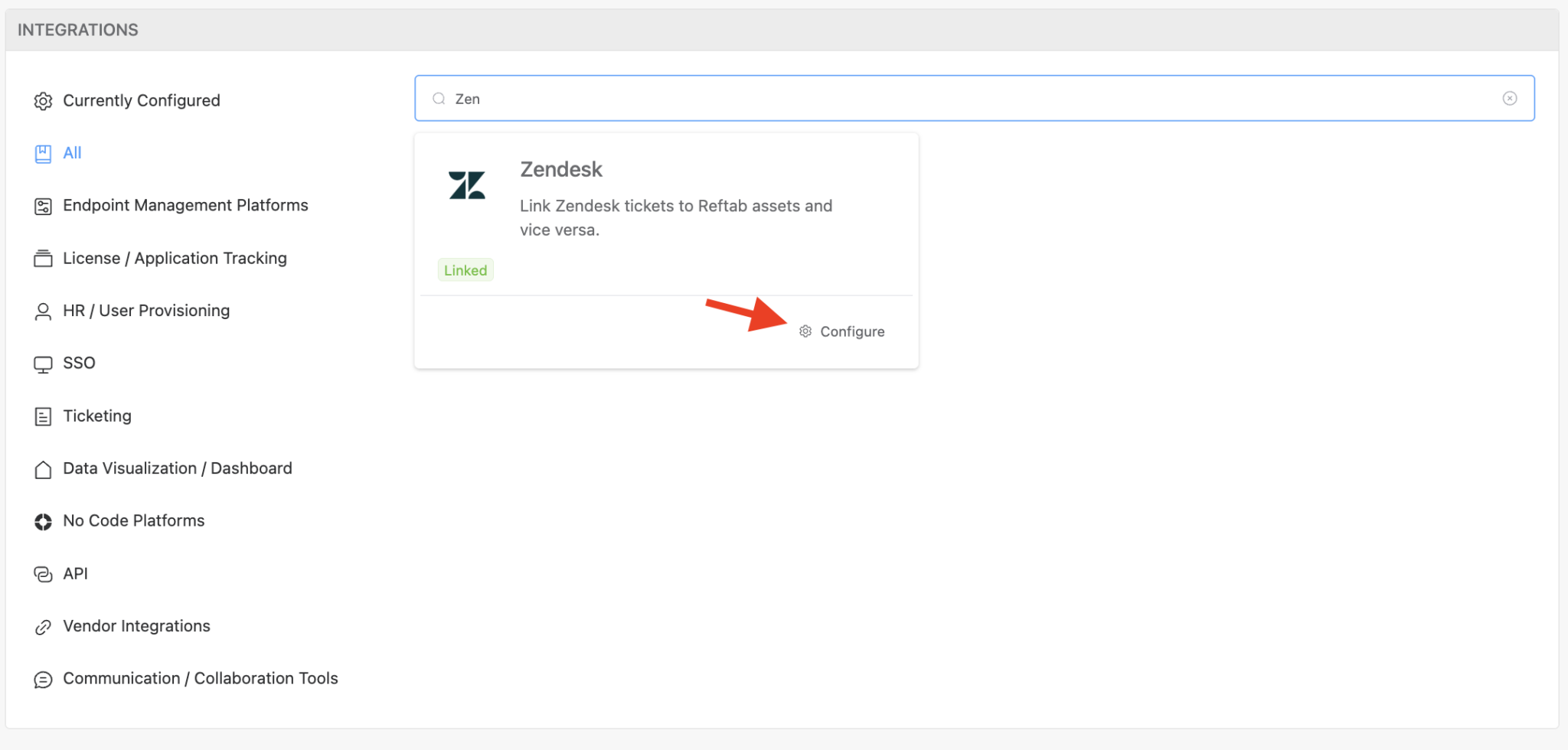Select Vendor Integrations category
The height and width of the screenshot is (750, 1568).
coord(136,626)
